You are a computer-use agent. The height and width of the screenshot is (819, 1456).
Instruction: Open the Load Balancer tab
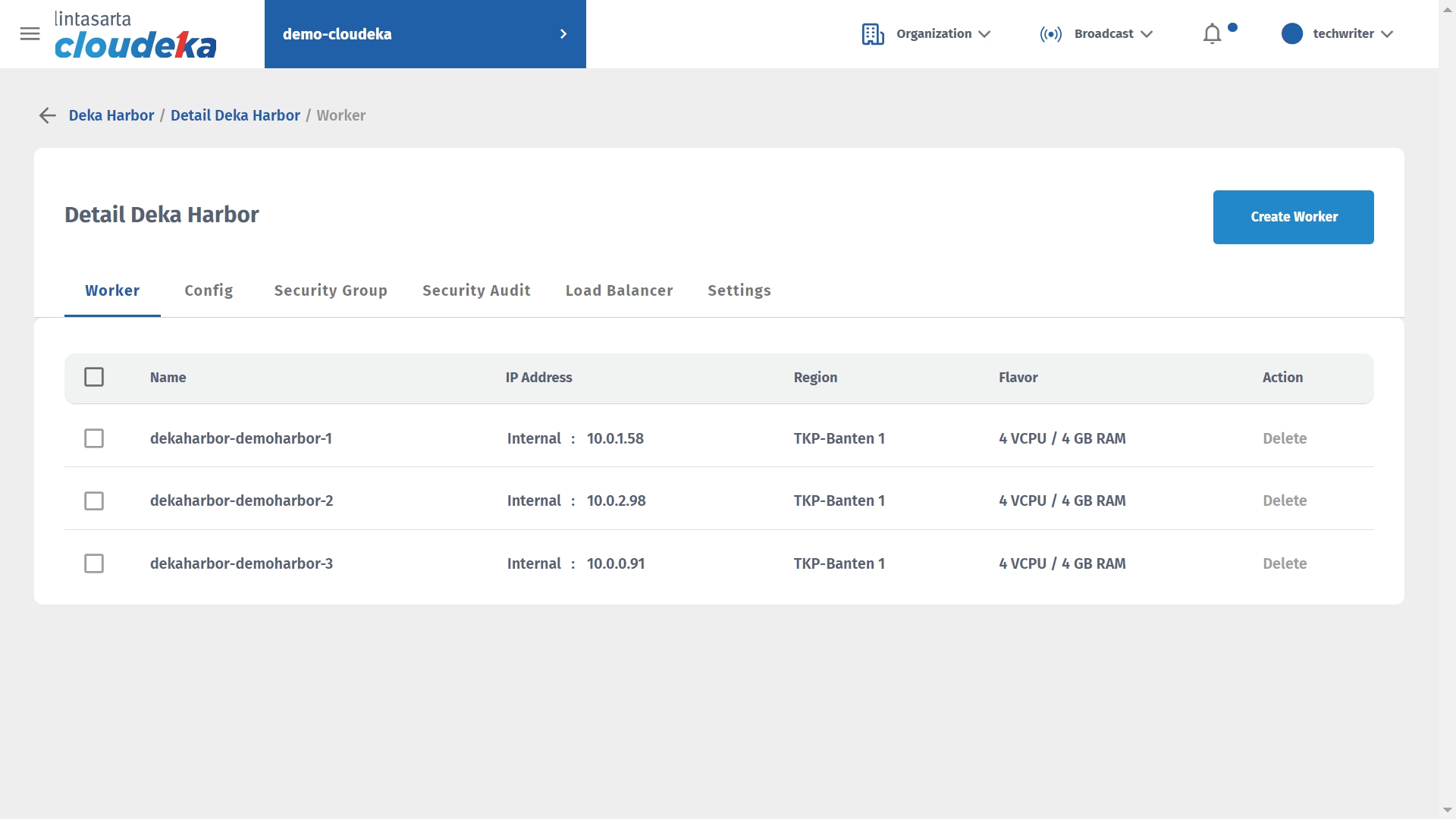619,290
